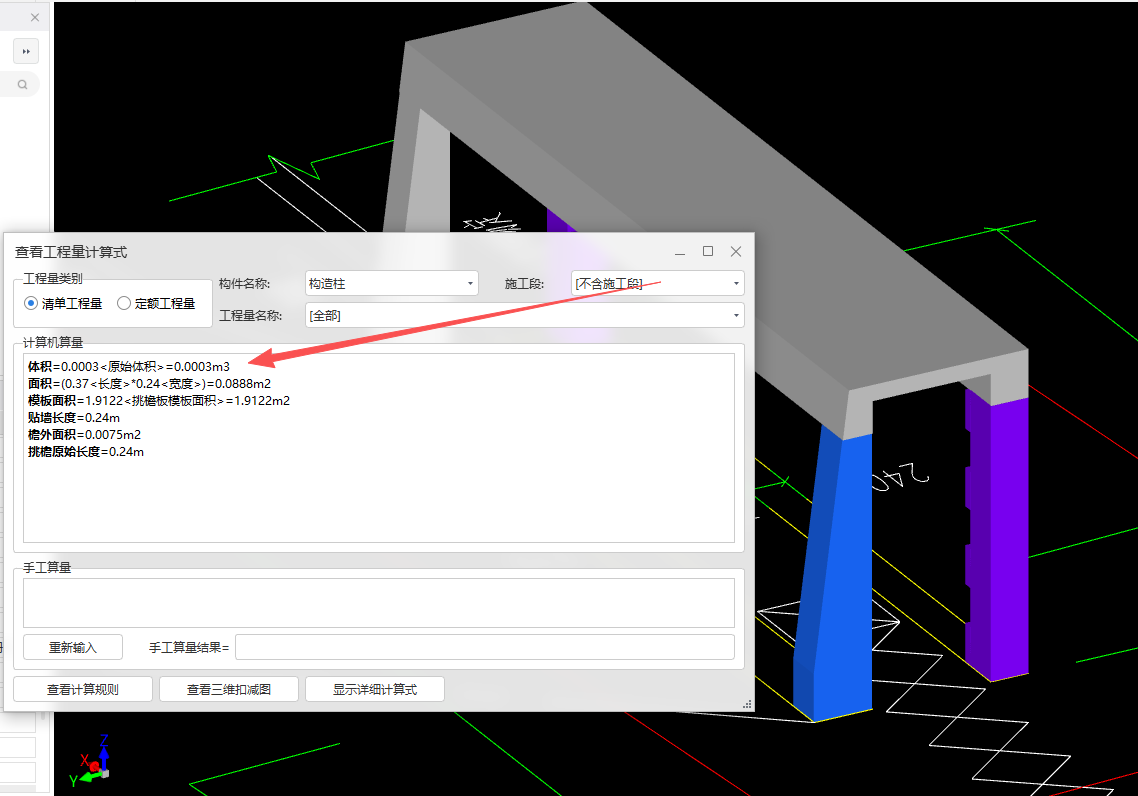Minimize the 查看工程量计算式 dialog
Screen dimensions: 1138x796
click(x=680, y=252)
